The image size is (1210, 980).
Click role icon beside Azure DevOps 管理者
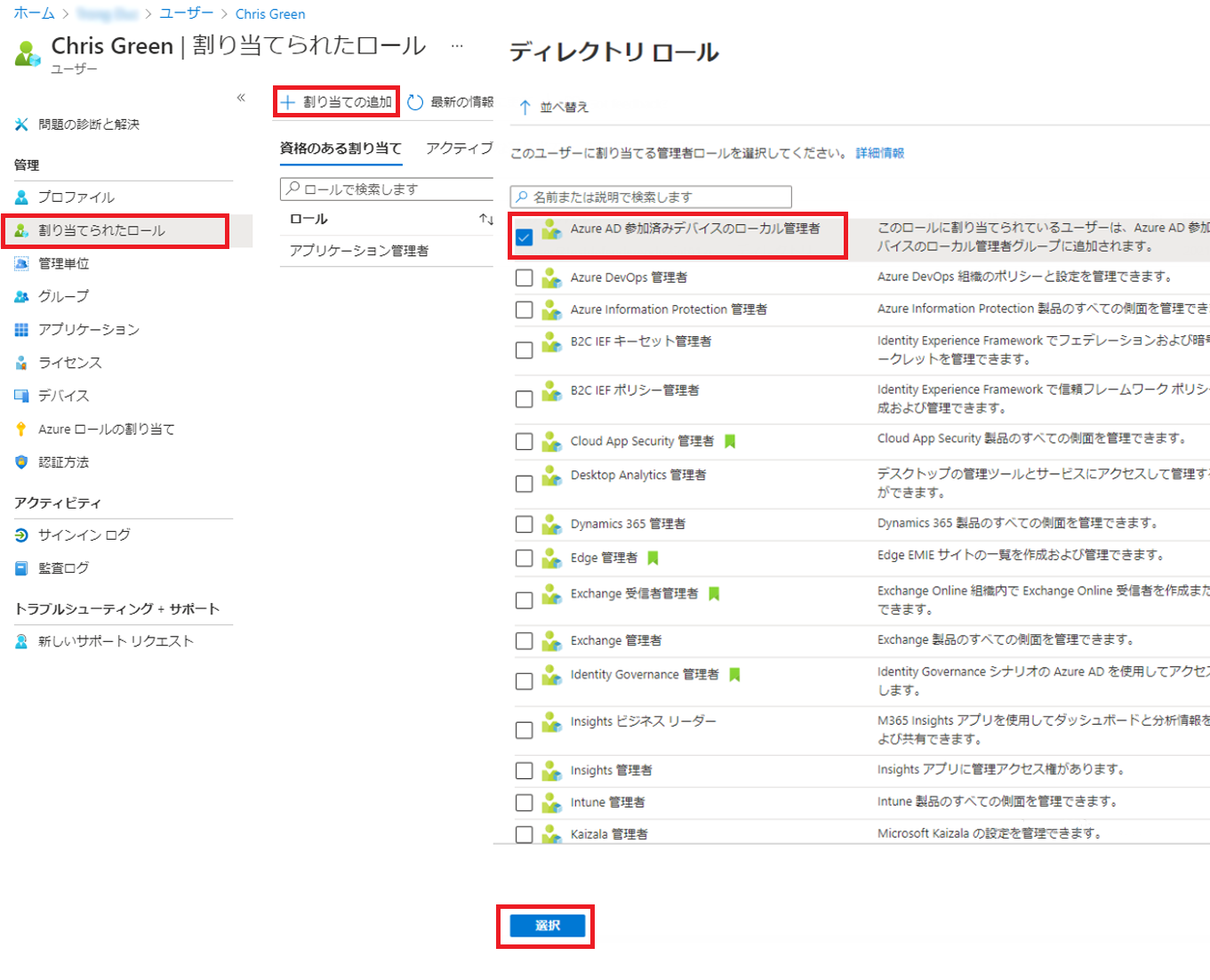pyautogui.click(x=552, y=277)
